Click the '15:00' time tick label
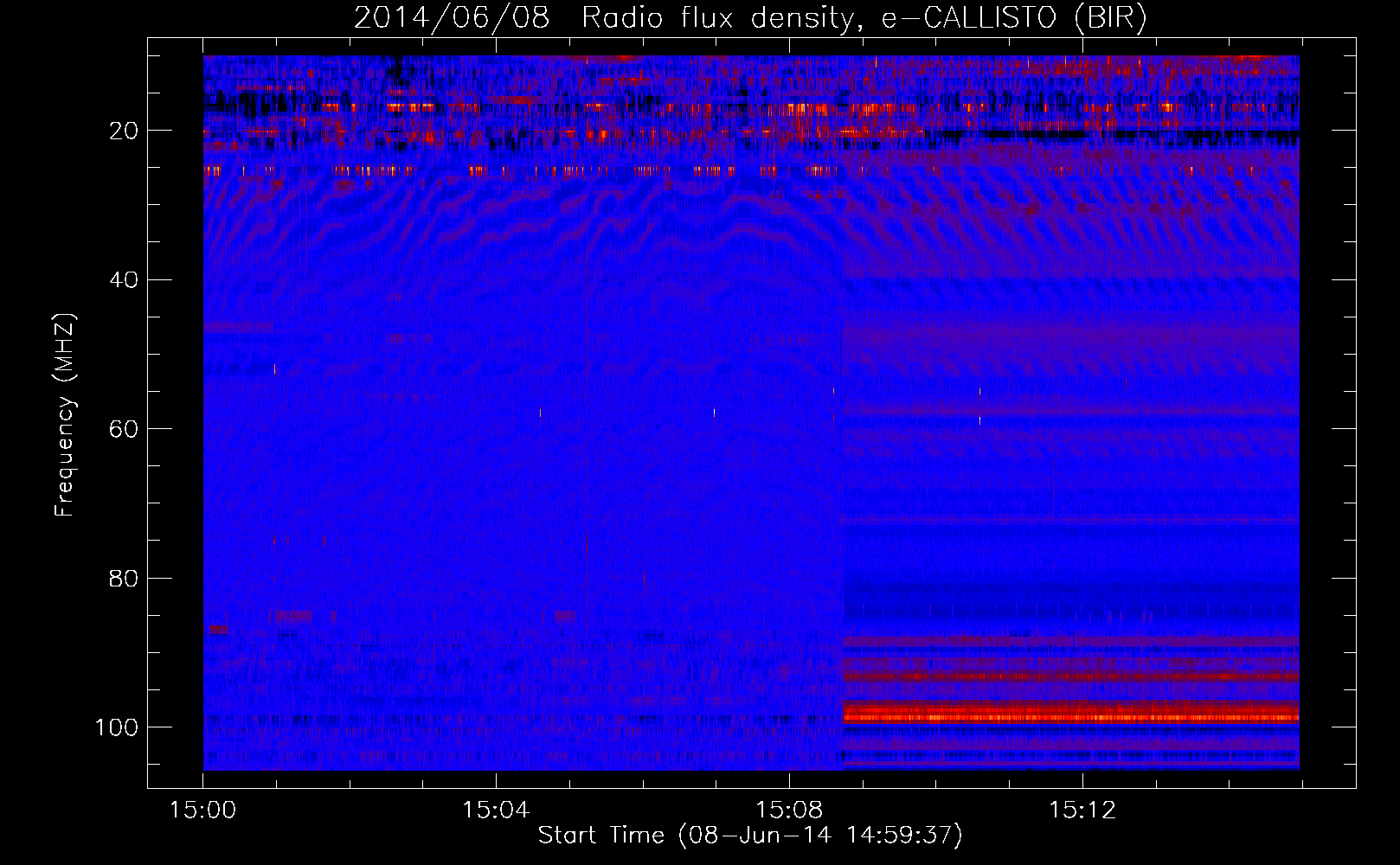Image resolution: width=1400 pixels, height=865 pixels. point(203,810)
